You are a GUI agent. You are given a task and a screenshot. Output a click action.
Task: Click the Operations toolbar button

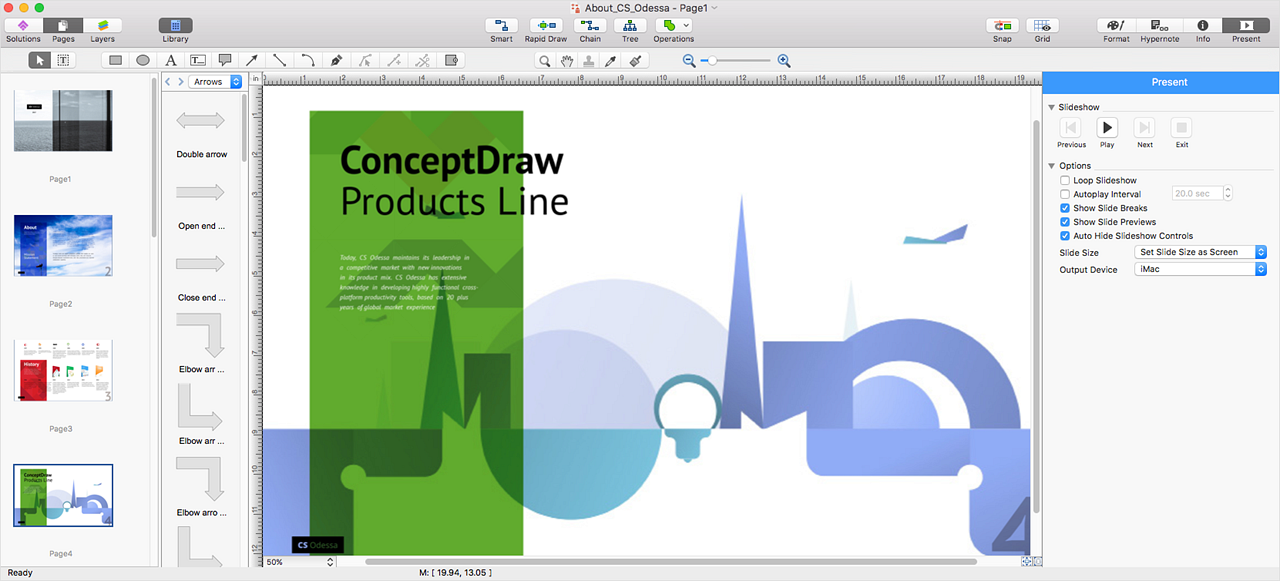[x=673, y=25]
